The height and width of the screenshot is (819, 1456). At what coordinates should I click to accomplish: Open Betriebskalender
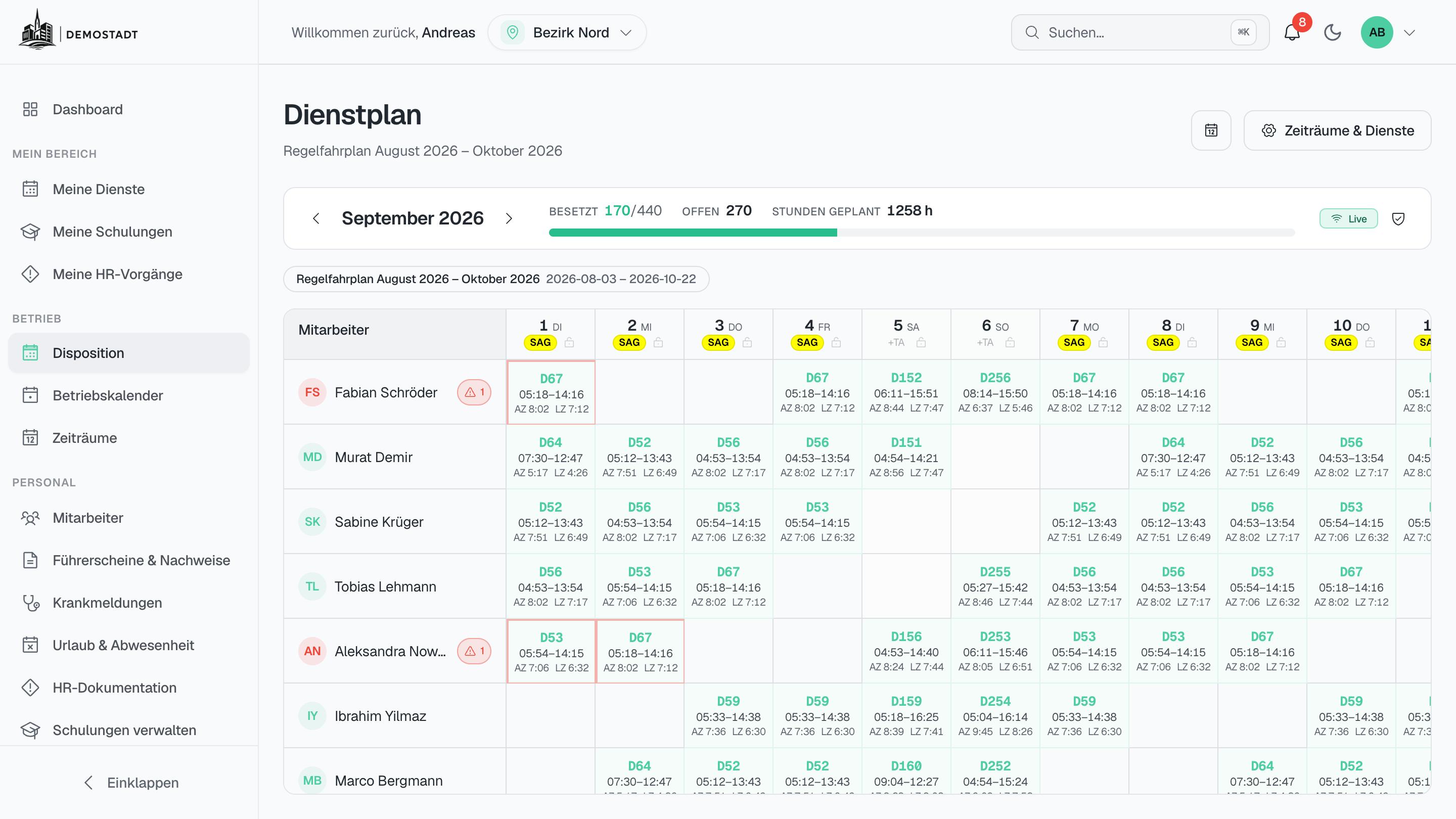129,395
